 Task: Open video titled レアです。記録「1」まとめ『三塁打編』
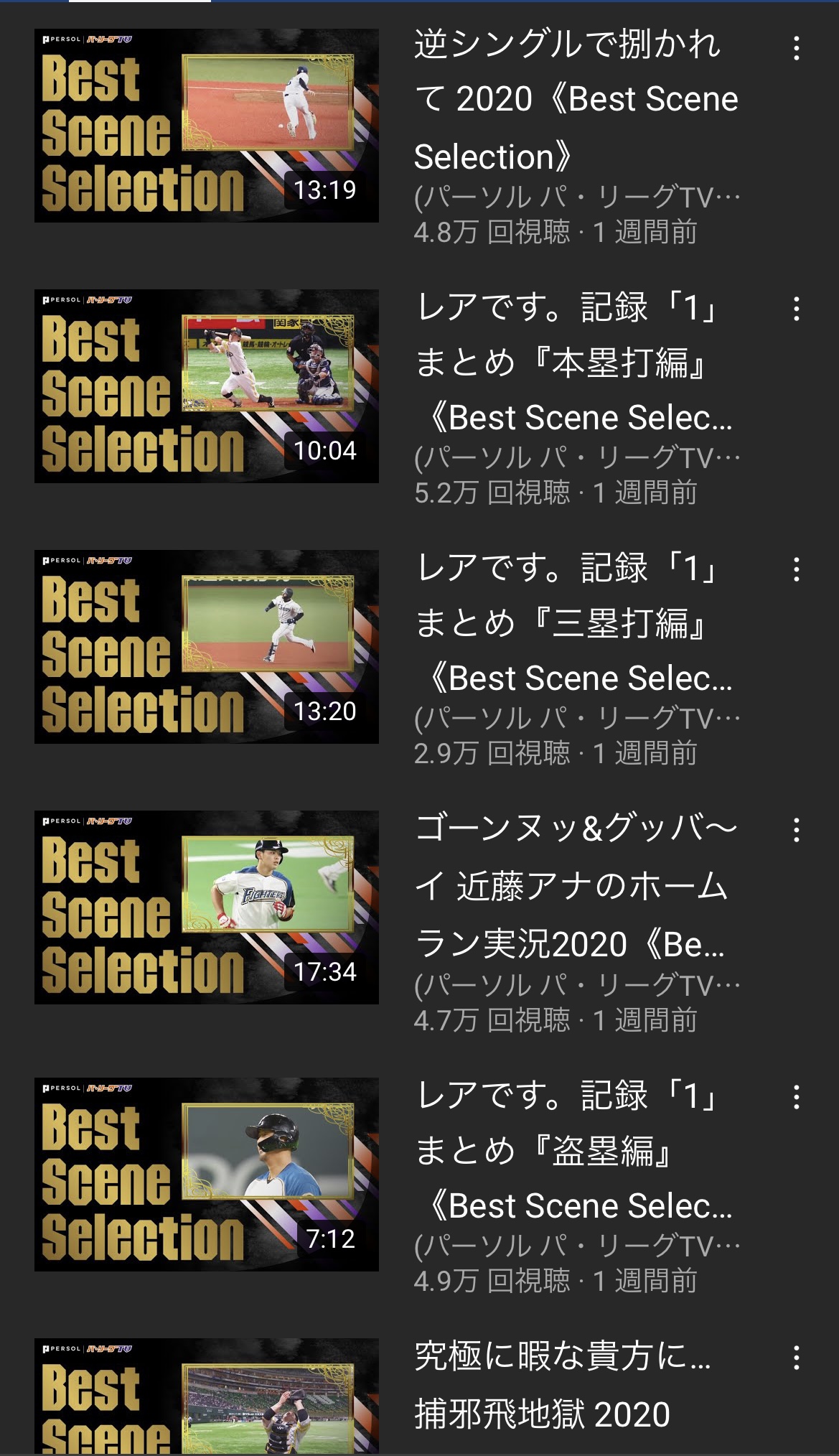574,623
